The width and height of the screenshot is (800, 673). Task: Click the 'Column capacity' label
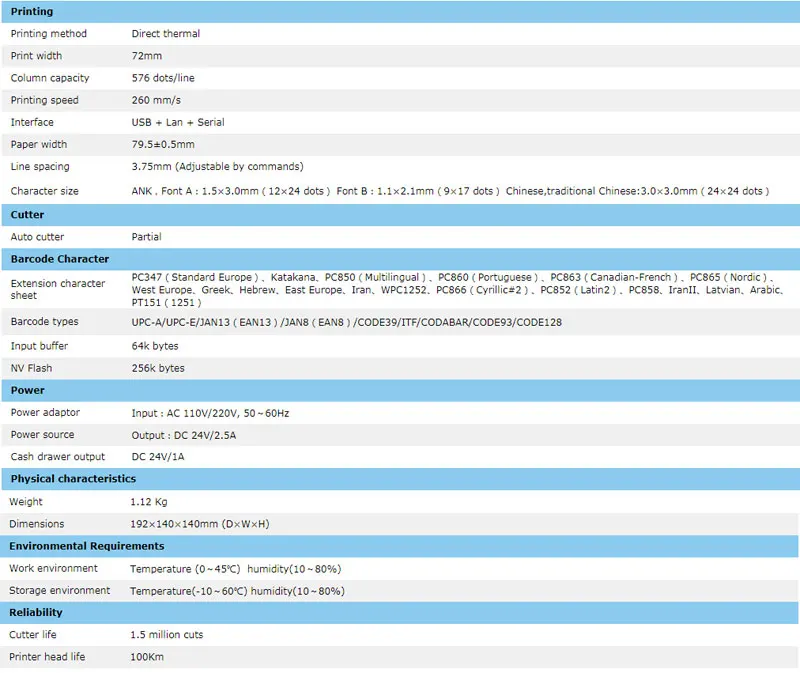click(x=49, y=78)
